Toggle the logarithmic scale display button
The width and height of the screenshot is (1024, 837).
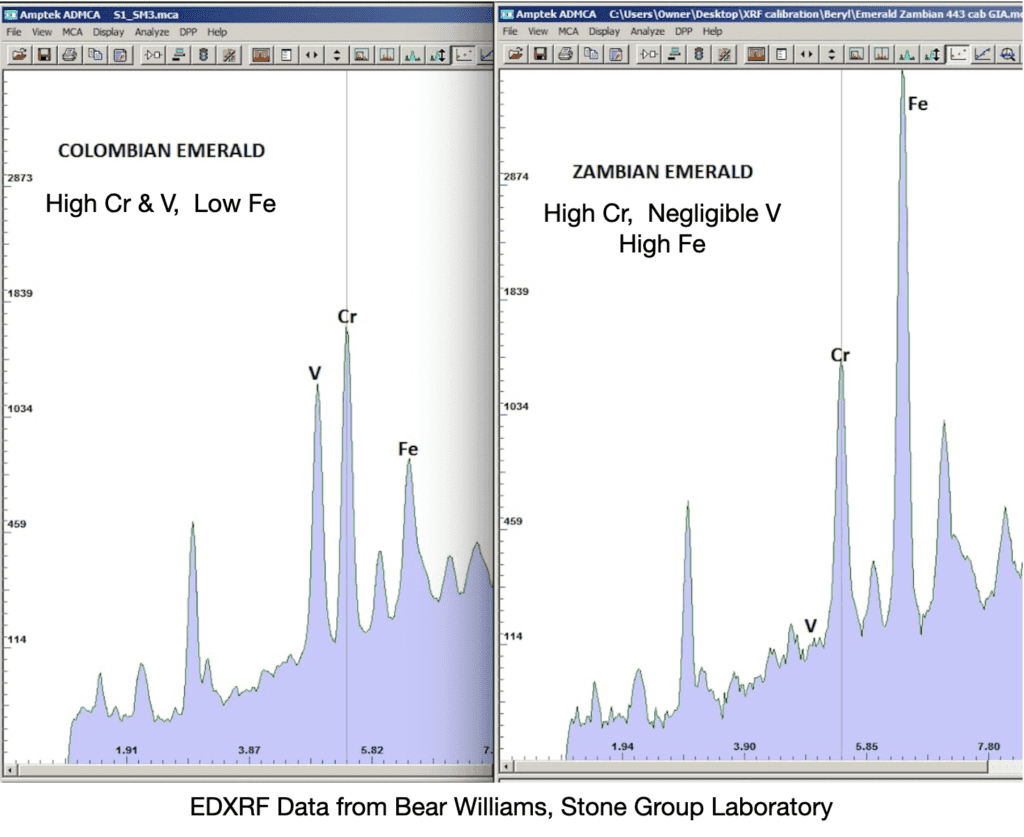(461, 55)
